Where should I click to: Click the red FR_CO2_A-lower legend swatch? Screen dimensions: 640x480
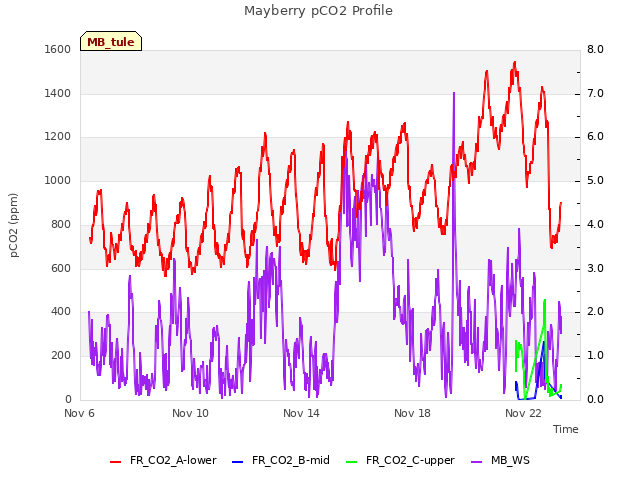click(x=116, y=462)
